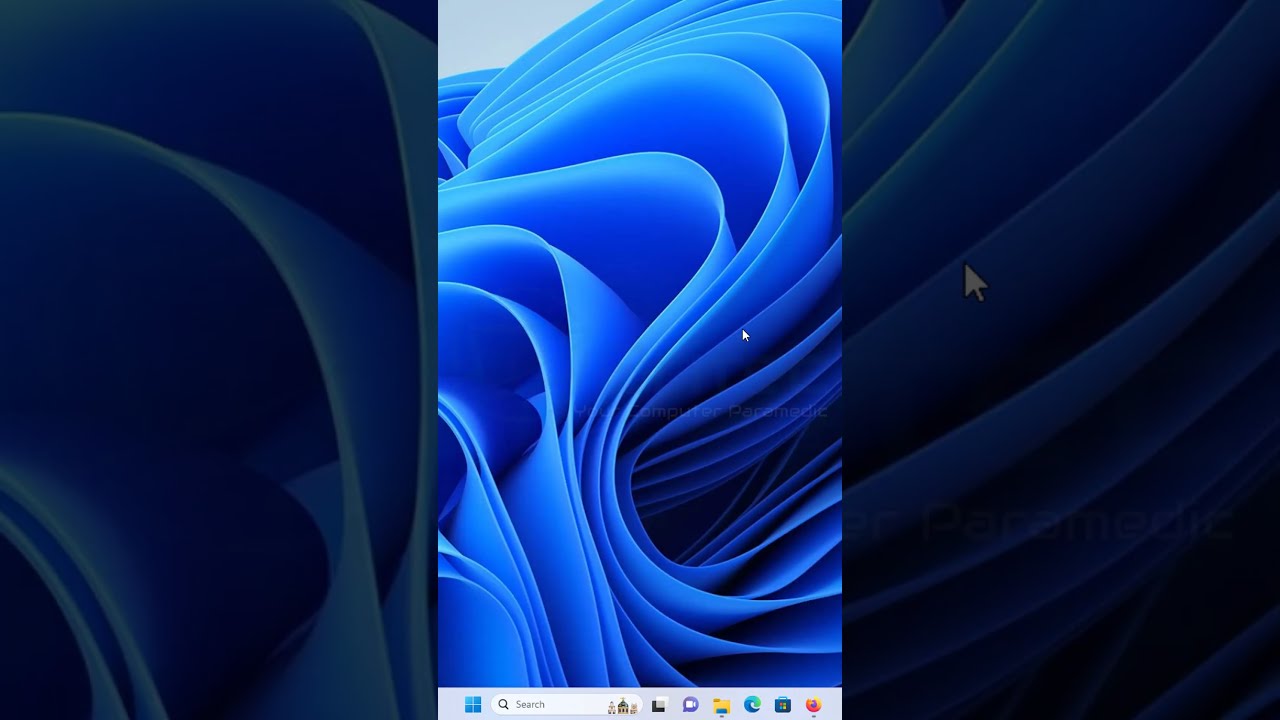Click the taskbar Search box
1280x720 pixels.
point(567,705)
